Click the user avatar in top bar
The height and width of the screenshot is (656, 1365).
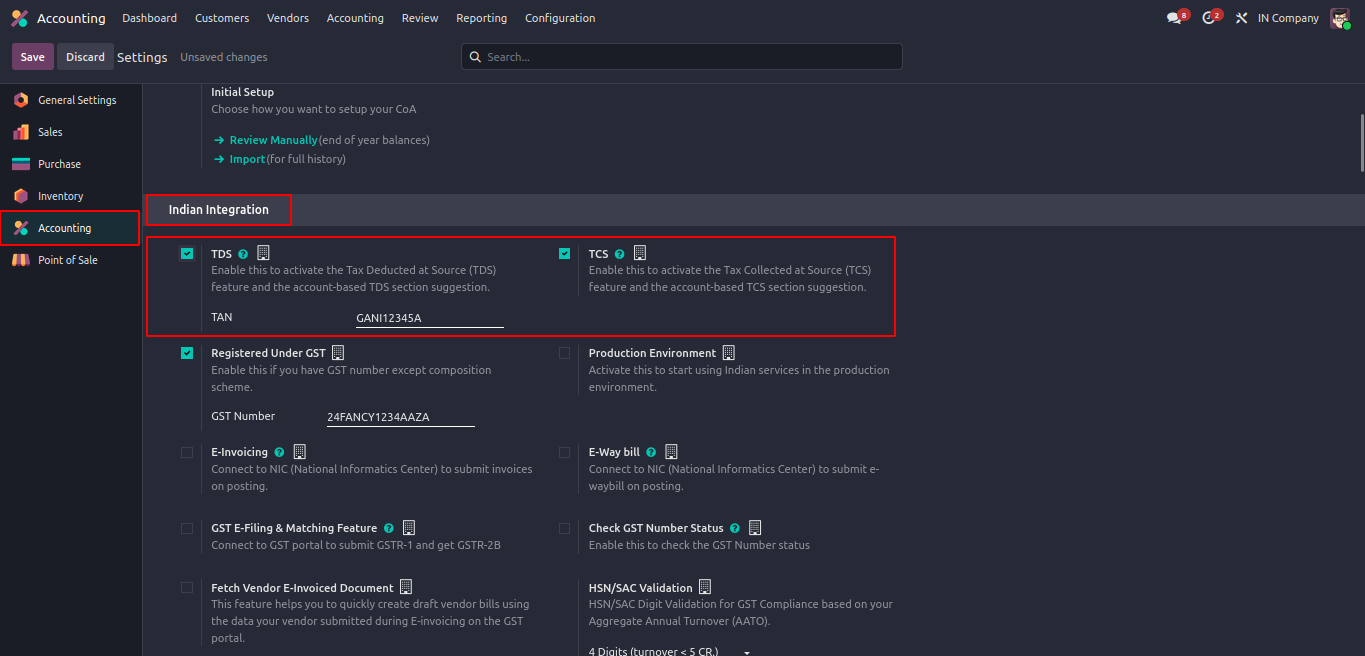[x=1339, y=18]
